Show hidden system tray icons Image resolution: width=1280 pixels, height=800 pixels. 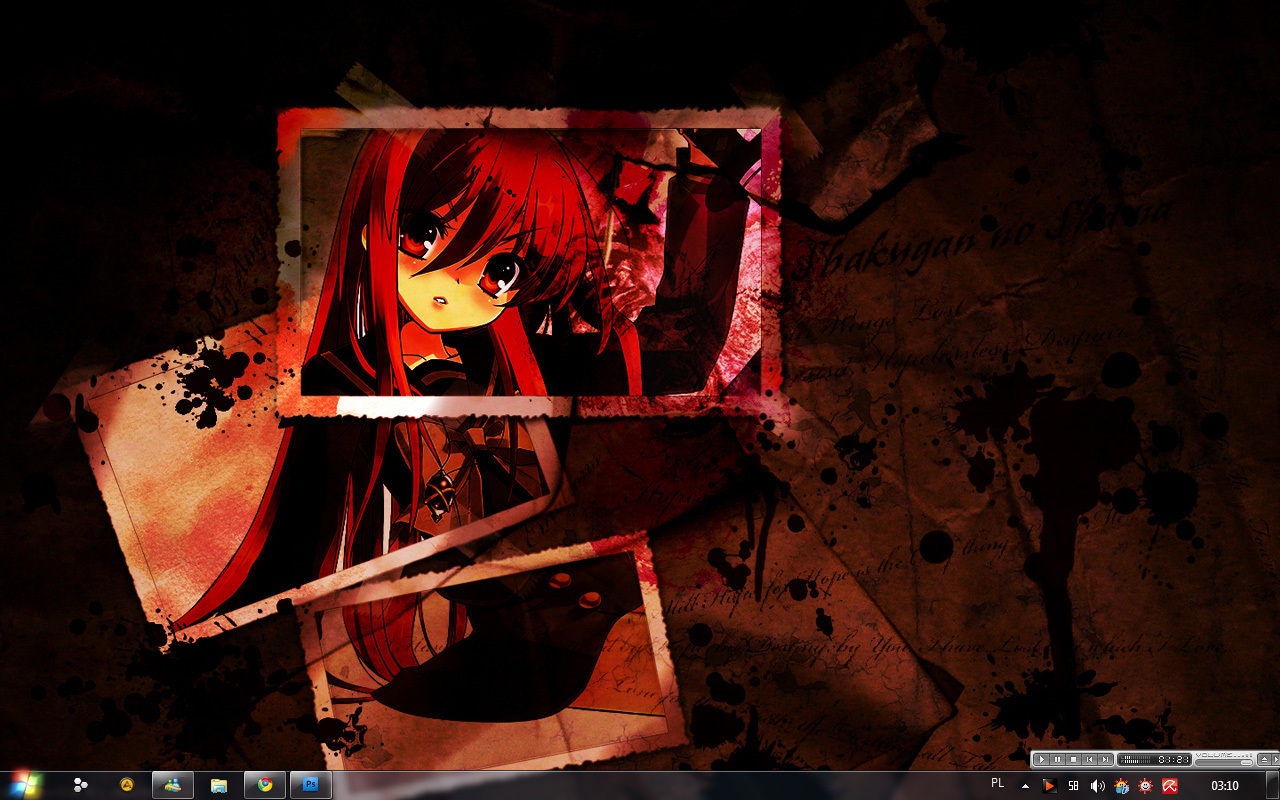tap(1025, 786)
